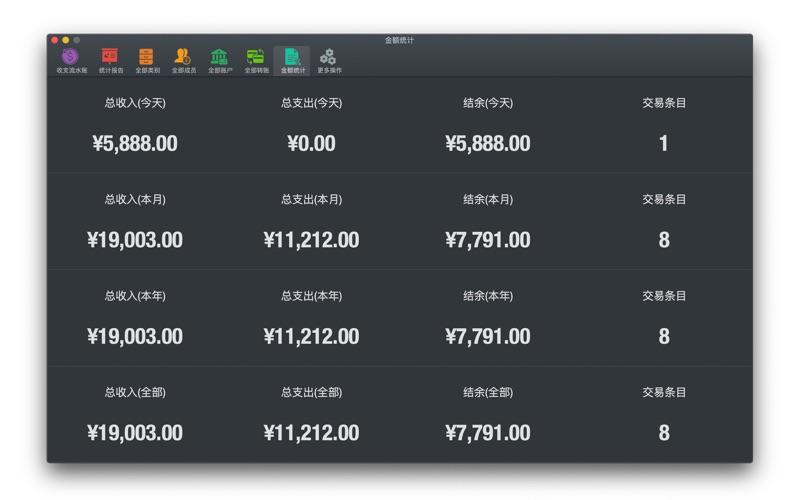Screen dimensions: 800x500
Task: Select ¥0.00 under 总支出(今天)
Action: [311, 143]
